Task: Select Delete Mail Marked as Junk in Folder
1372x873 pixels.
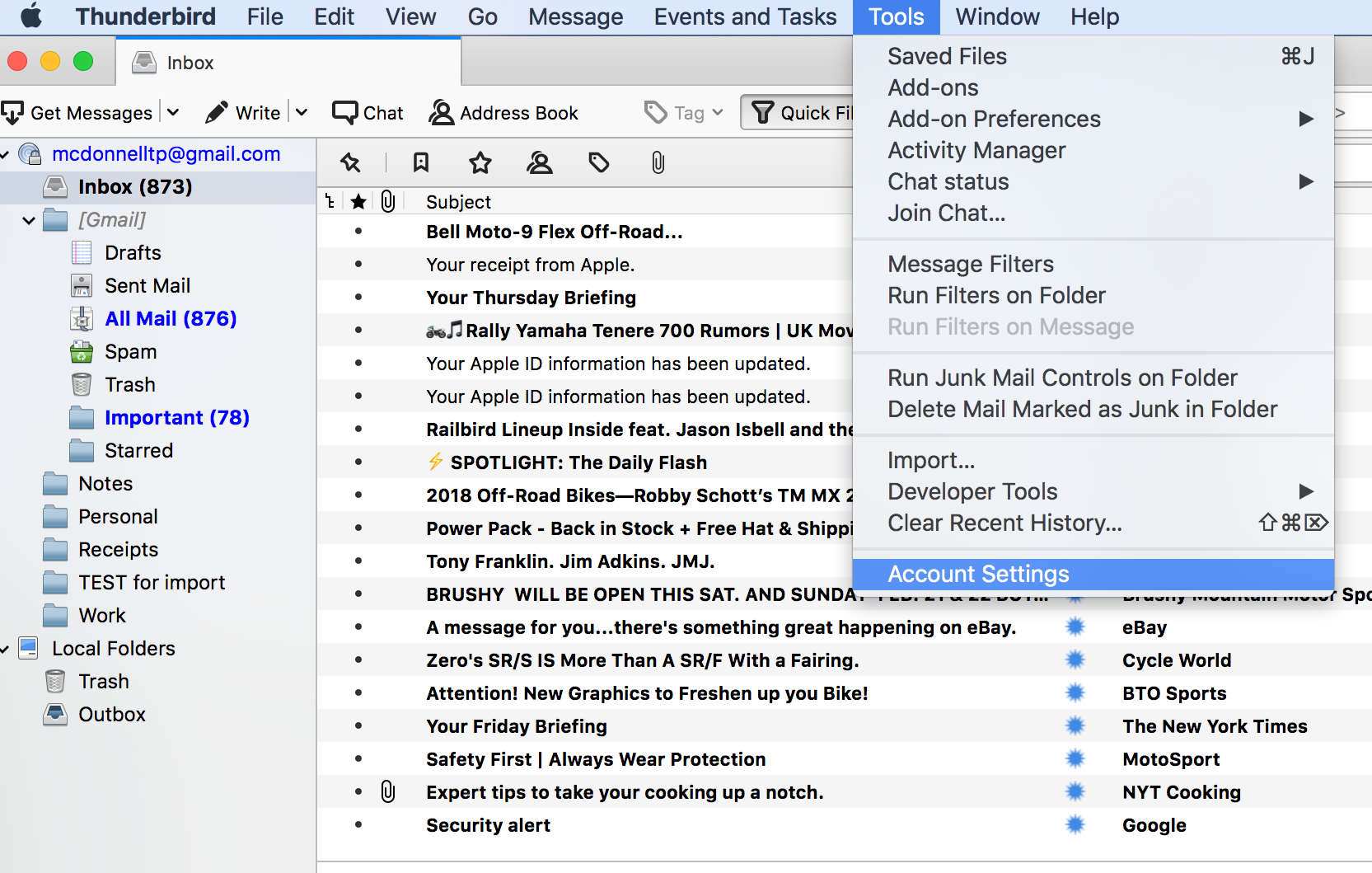Action: point(1093,409)
